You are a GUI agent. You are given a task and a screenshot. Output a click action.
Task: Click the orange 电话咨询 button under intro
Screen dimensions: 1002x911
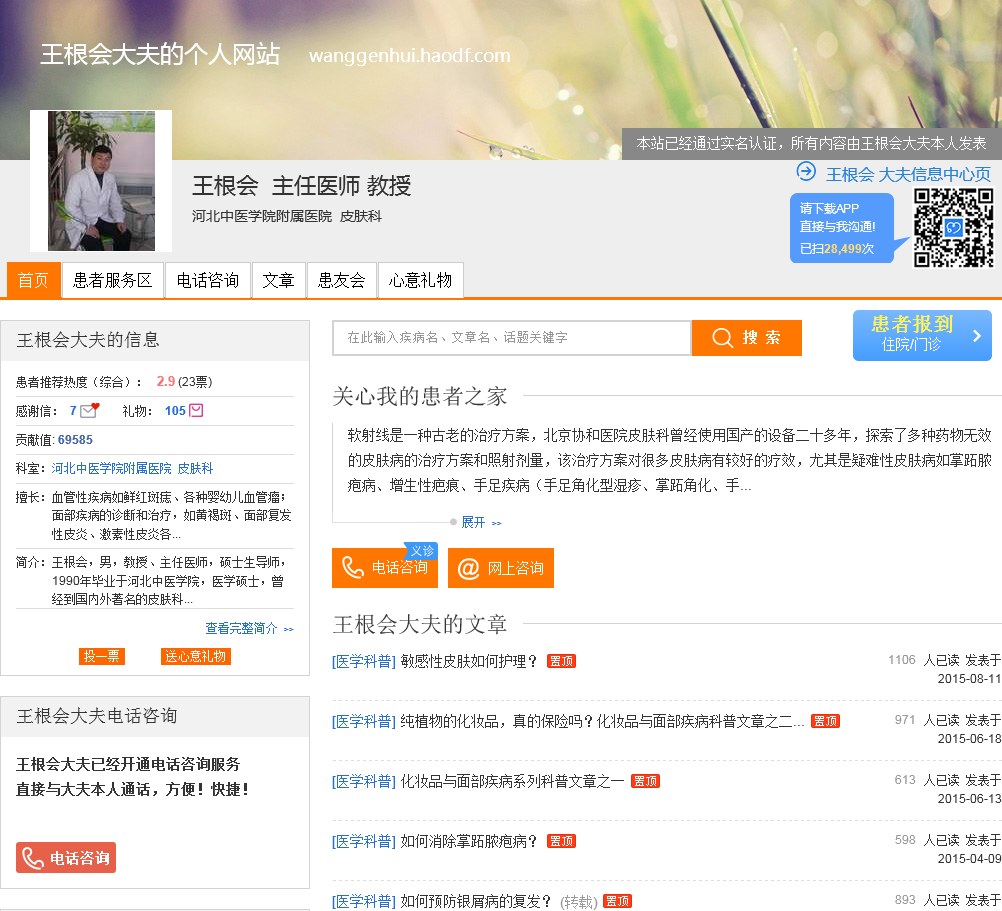coord(385,567)
